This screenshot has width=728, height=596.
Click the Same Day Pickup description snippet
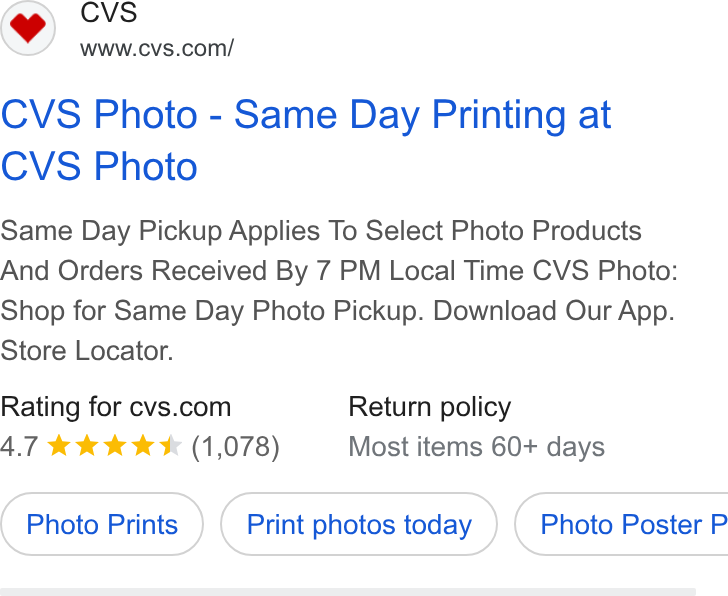coord(339,290)
